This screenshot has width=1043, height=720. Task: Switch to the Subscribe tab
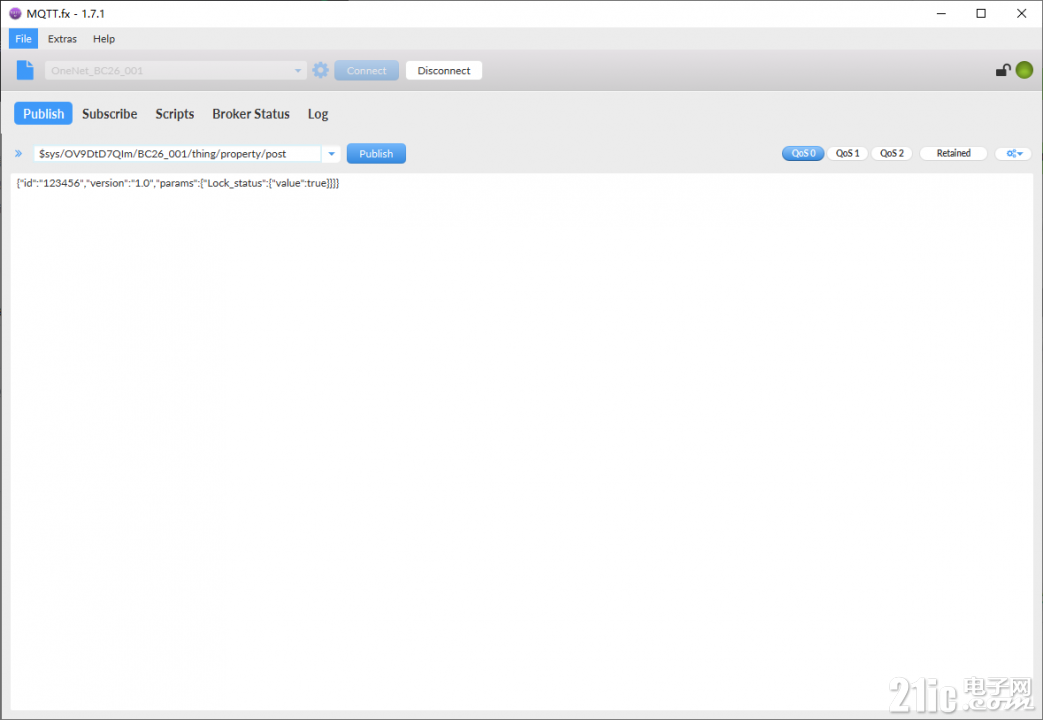point(110,114)
